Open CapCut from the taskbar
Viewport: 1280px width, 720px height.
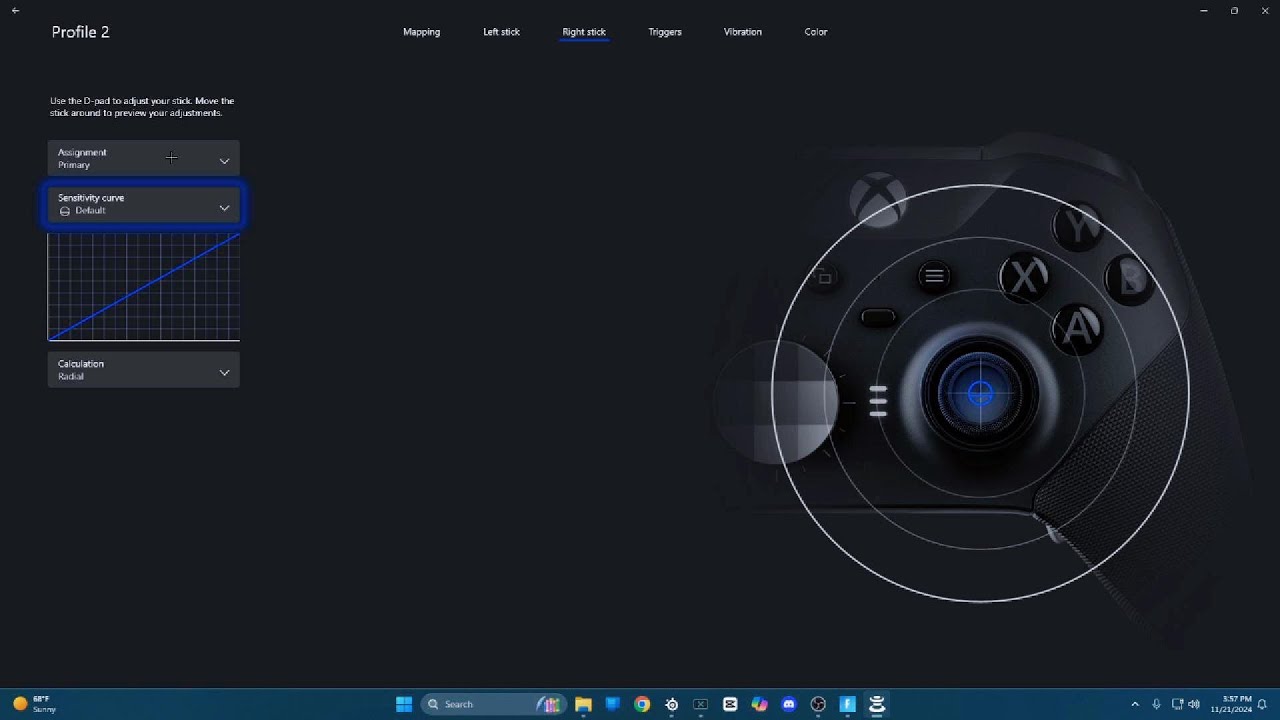tap(730, 704)
